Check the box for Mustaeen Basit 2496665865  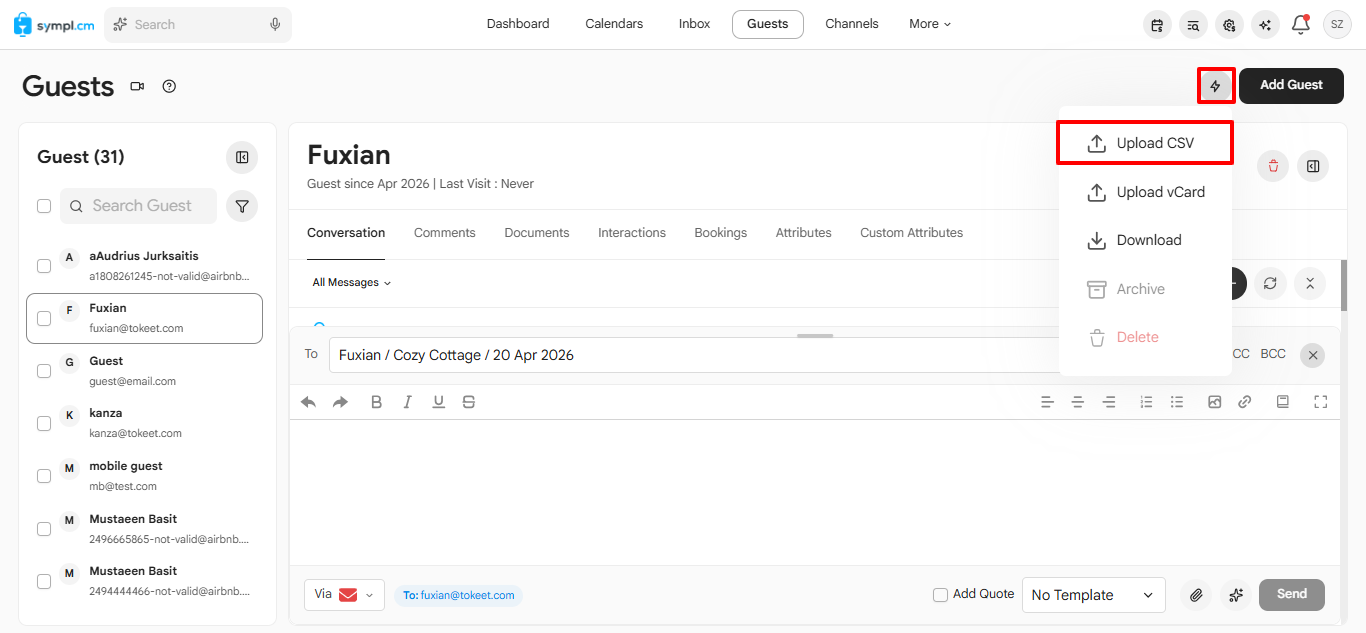click(x=44, y=529)
